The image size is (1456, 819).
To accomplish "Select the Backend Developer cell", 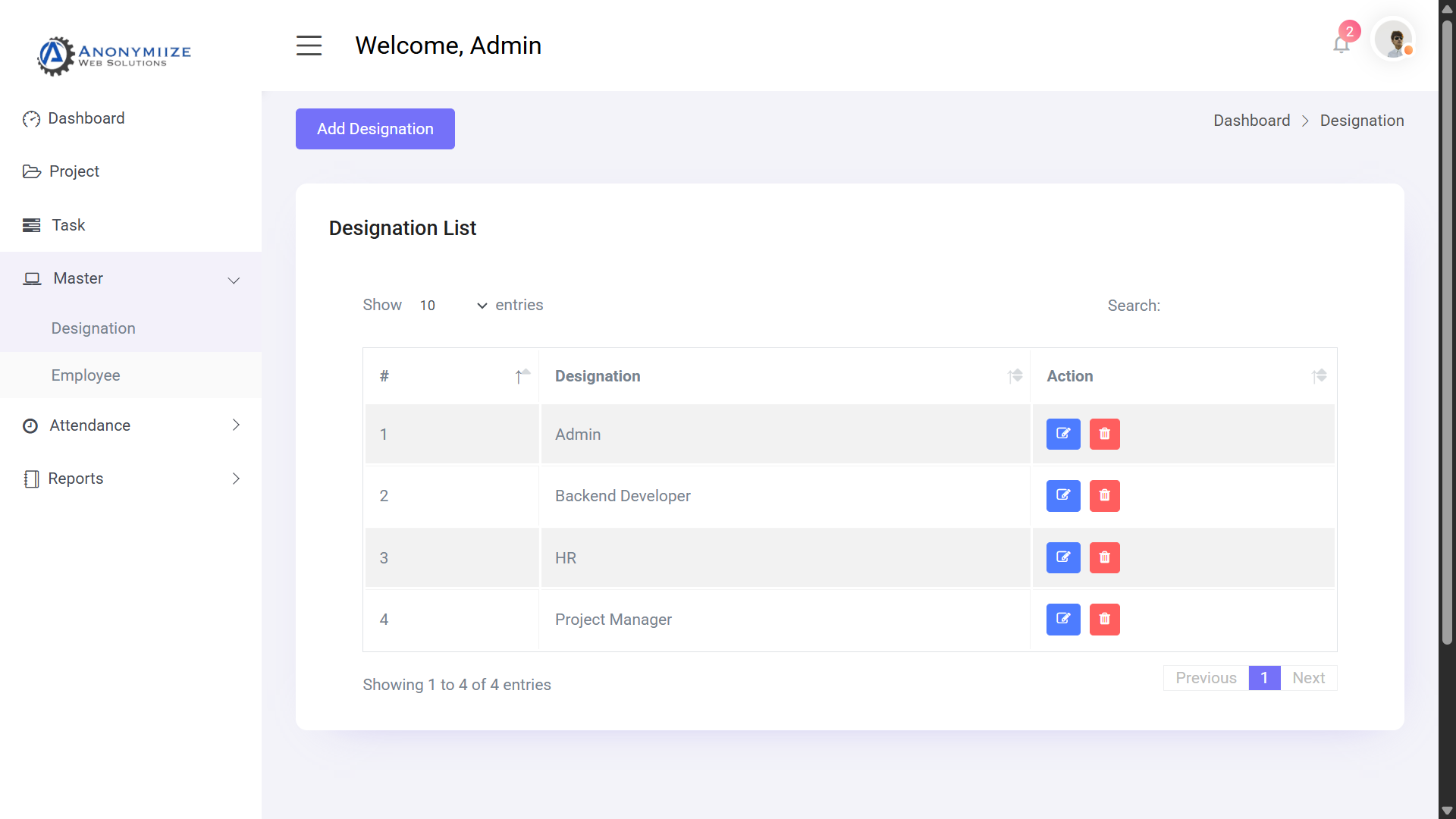I will tap(785, 496).
